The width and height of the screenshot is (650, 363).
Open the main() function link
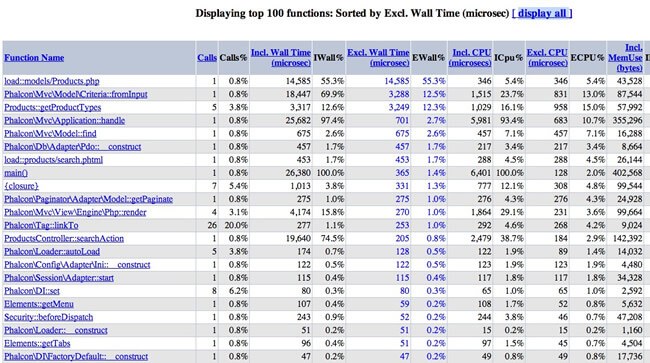click(x=16, y=173)
